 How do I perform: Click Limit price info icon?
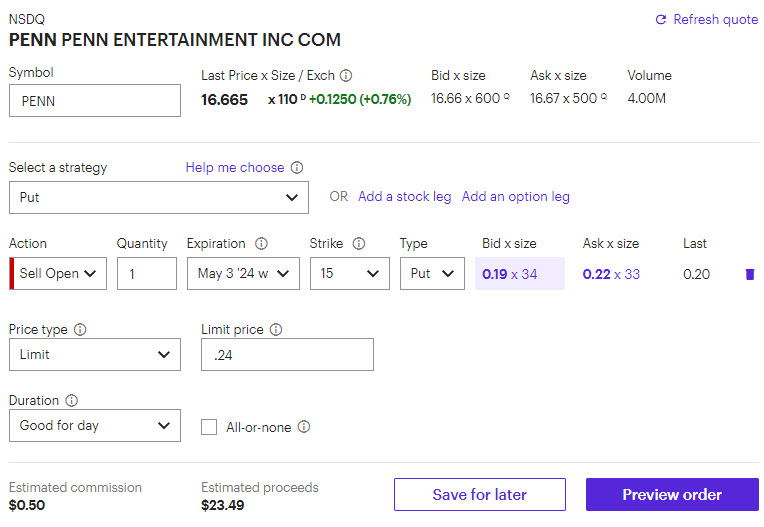(276, 330)
